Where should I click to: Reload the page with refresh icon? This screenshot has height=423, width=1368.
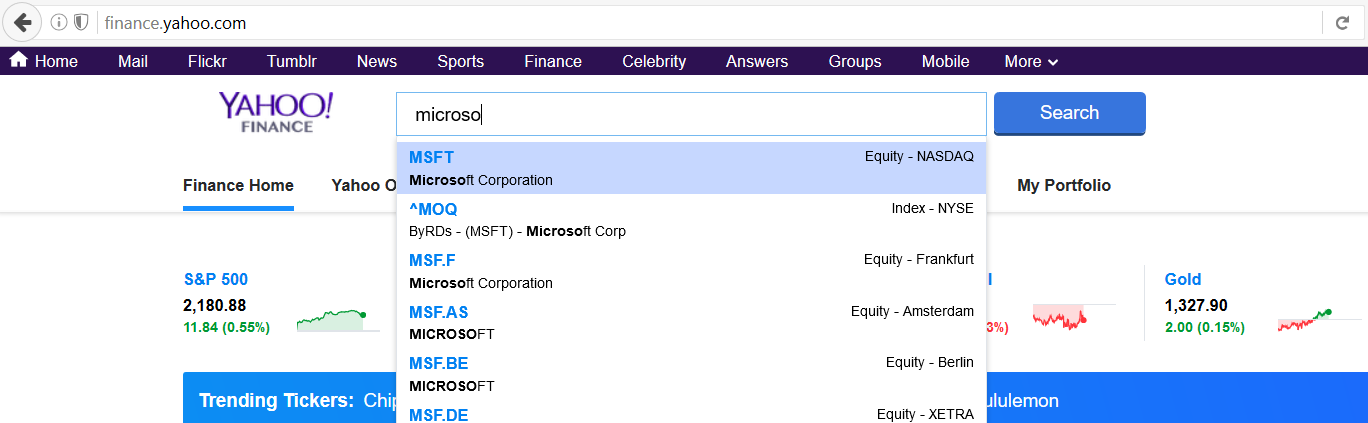pyautogui.click(x=1342, y=22)
